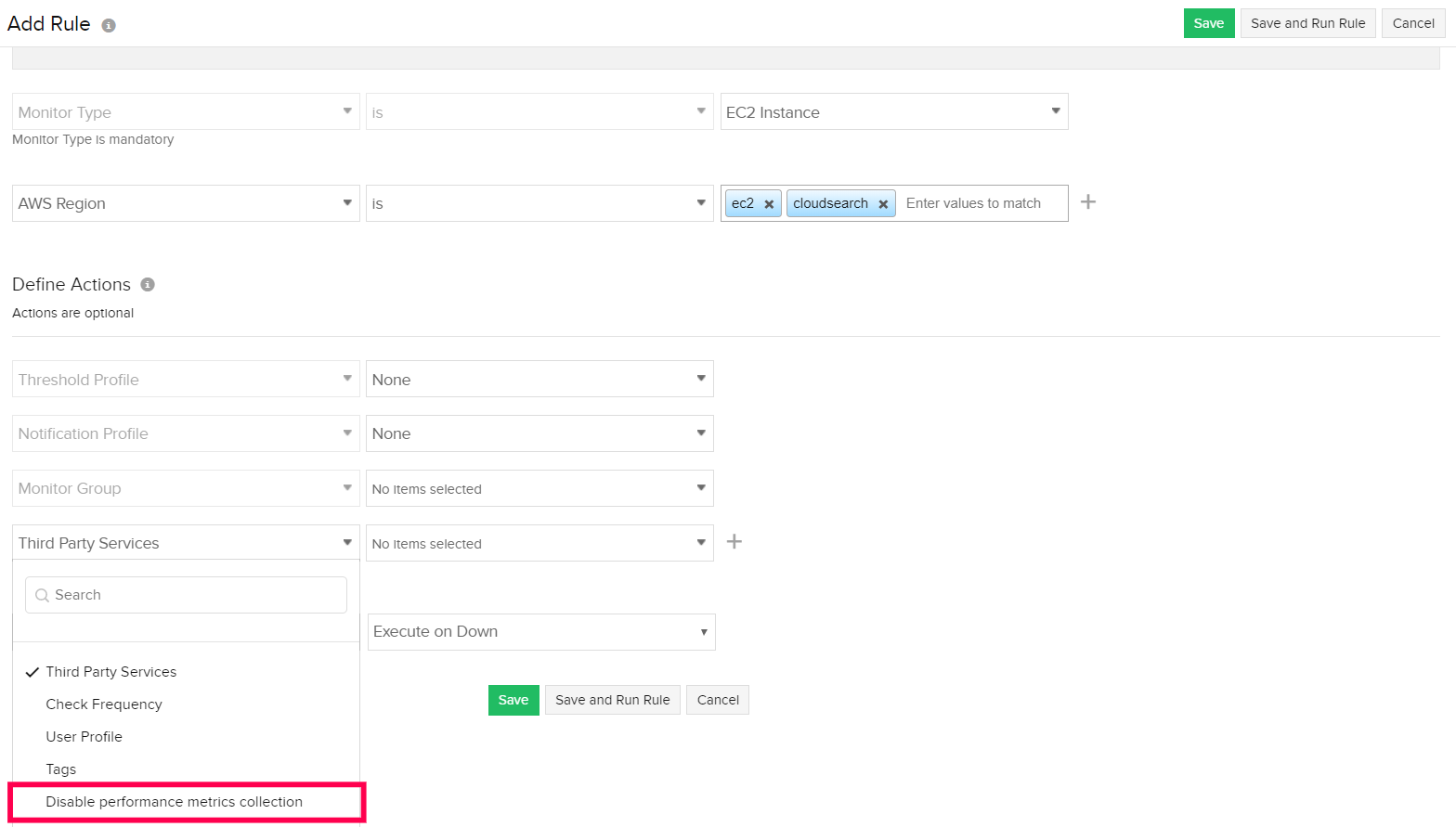Select Tags from the action options

pyautogui.click(x=61, y=769)
